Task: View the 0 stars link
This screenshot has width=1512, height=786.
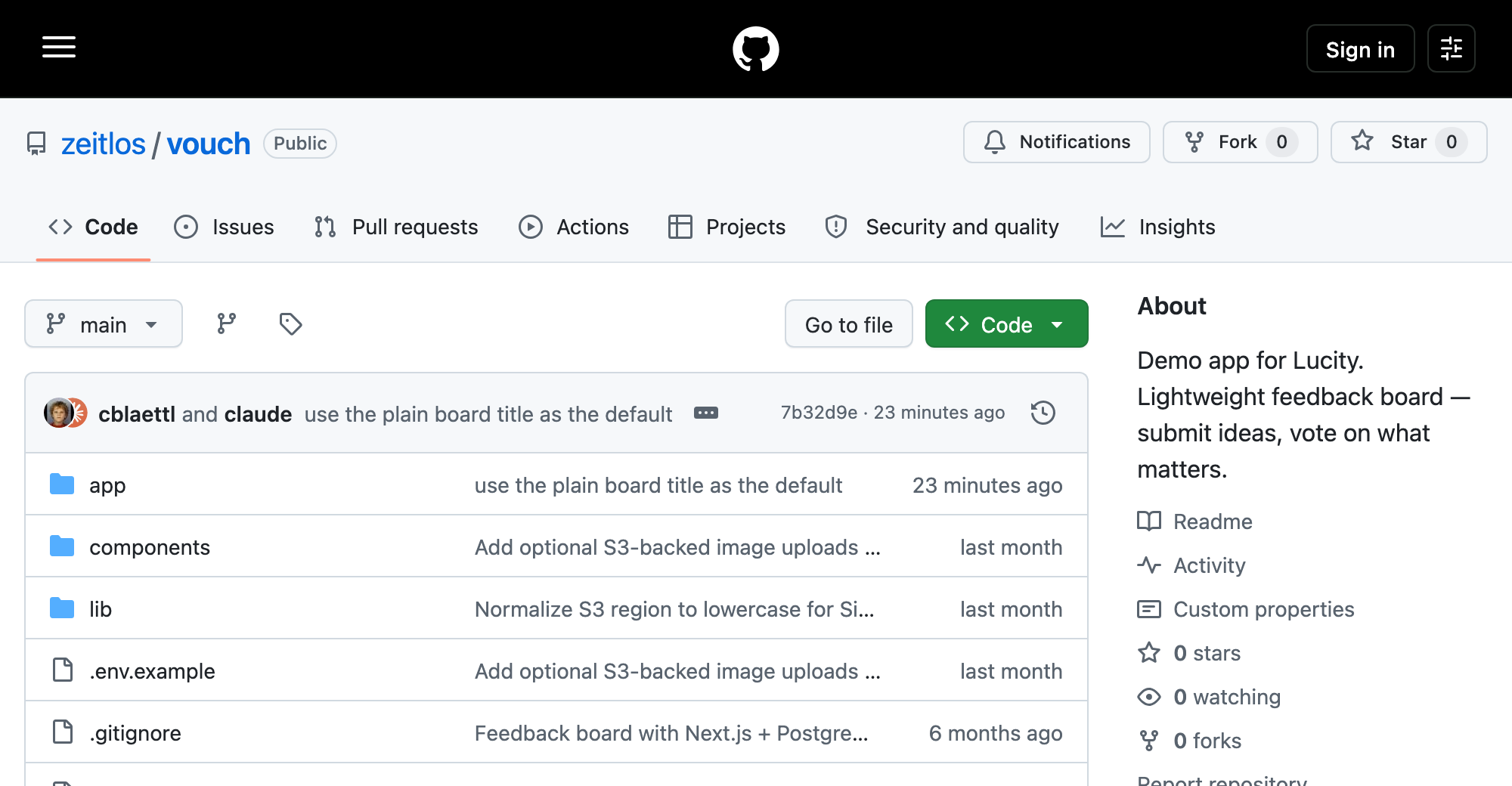Action: click(1207, 653)
